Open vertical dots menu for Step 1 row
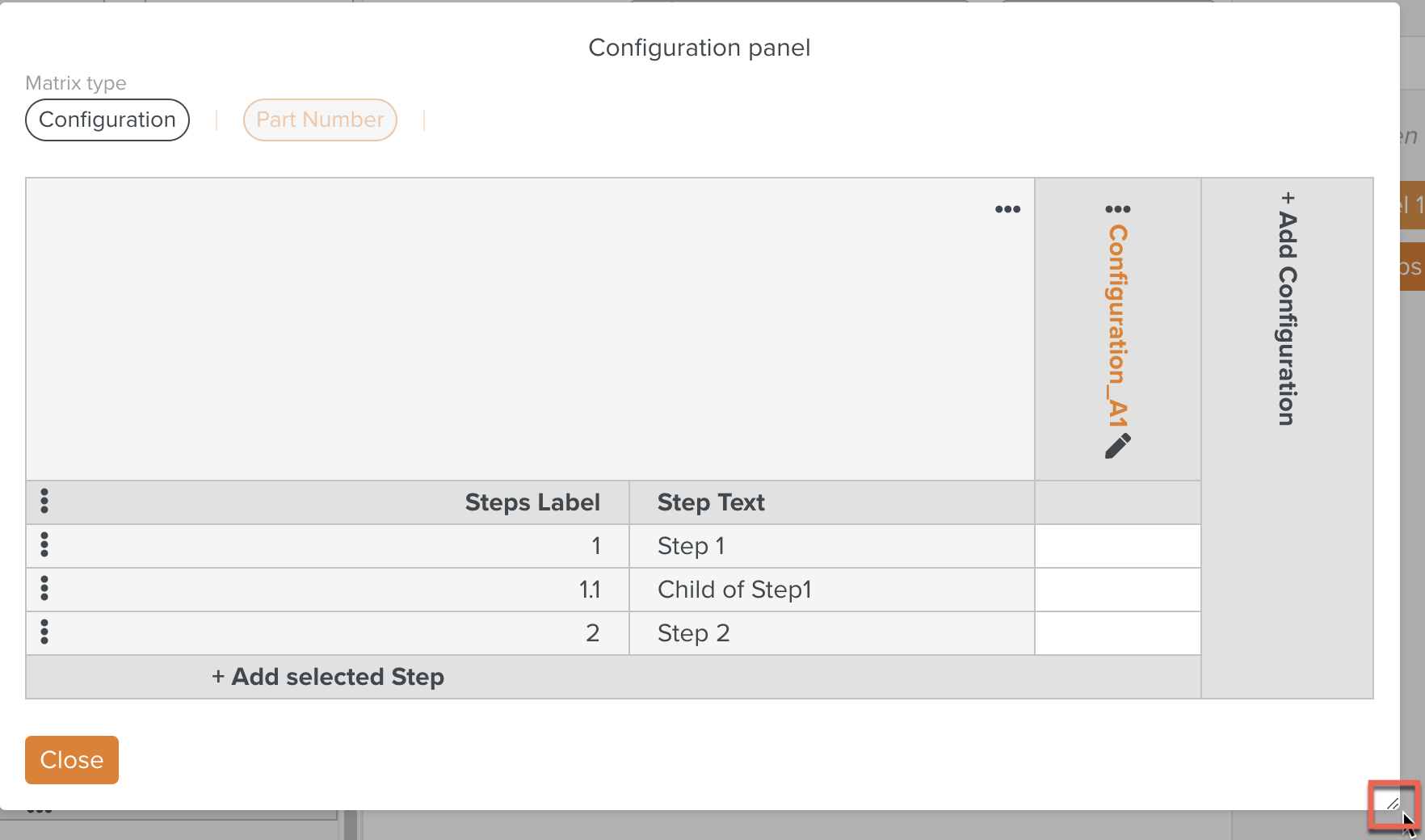 pyautogui.click(x=44, y=545)
